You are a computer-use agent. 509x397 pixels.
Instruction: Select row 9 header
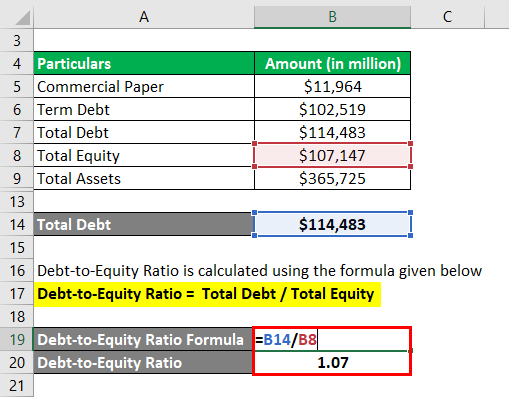(17, 179)
